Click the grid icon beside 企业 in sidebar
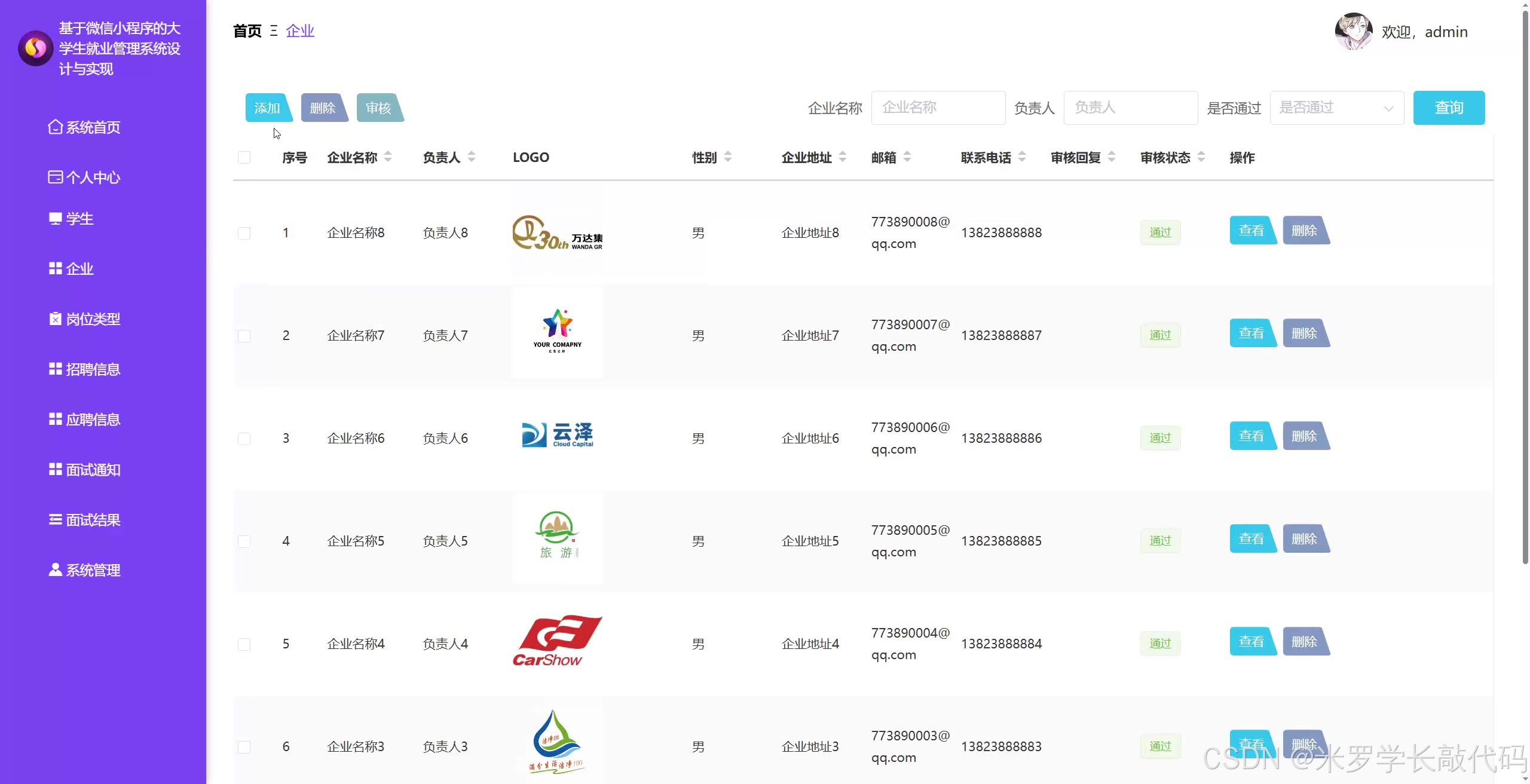The image size is (1530, 784). (55, 269)
